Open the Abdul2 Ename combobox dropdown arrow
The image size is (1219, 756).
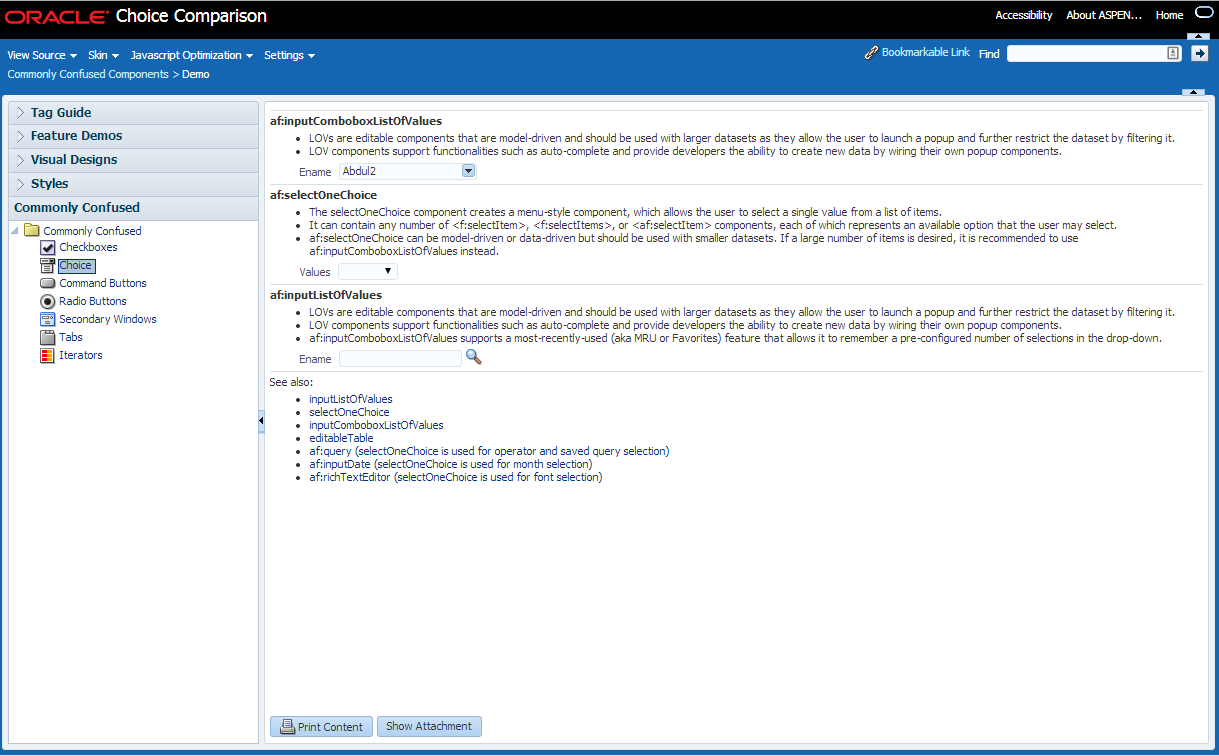(468, 171)
